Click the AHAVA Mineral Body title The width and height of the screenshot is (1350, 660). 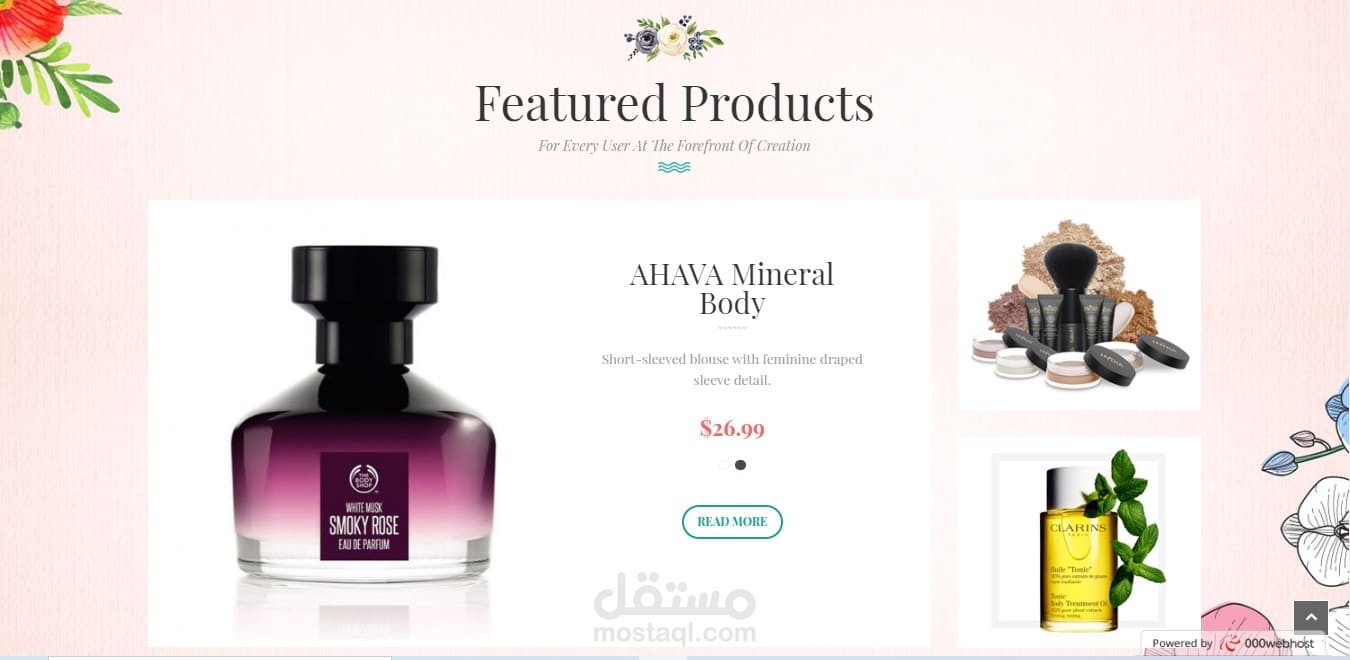[x=732, y=288]
